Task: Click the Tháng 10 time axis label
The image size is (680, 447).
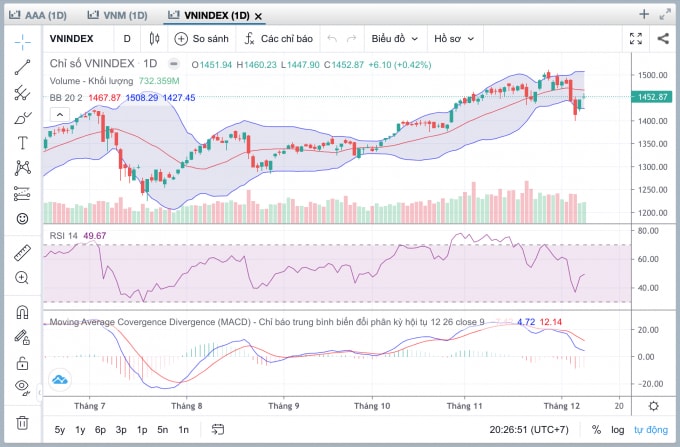Action: (372, 406)
